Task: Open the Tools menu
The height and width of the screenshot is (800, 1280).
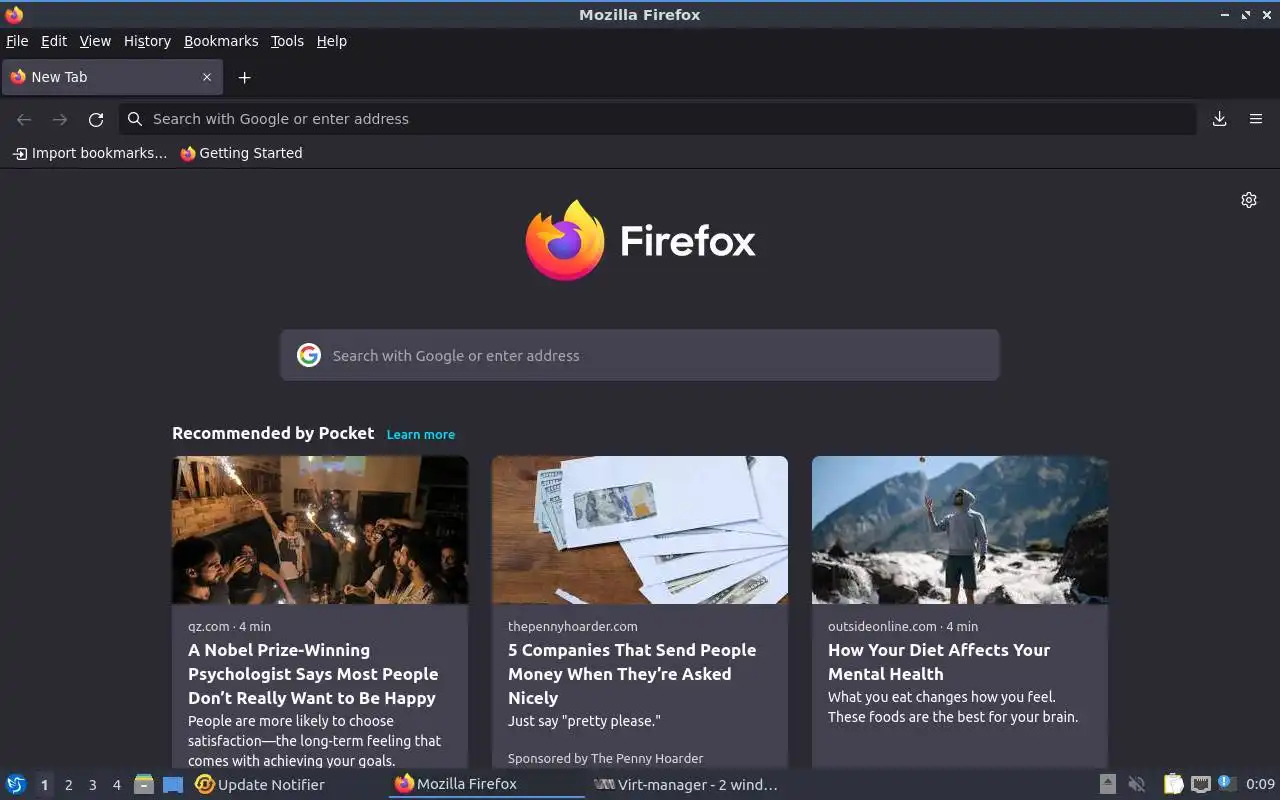Action: (287, 41)
